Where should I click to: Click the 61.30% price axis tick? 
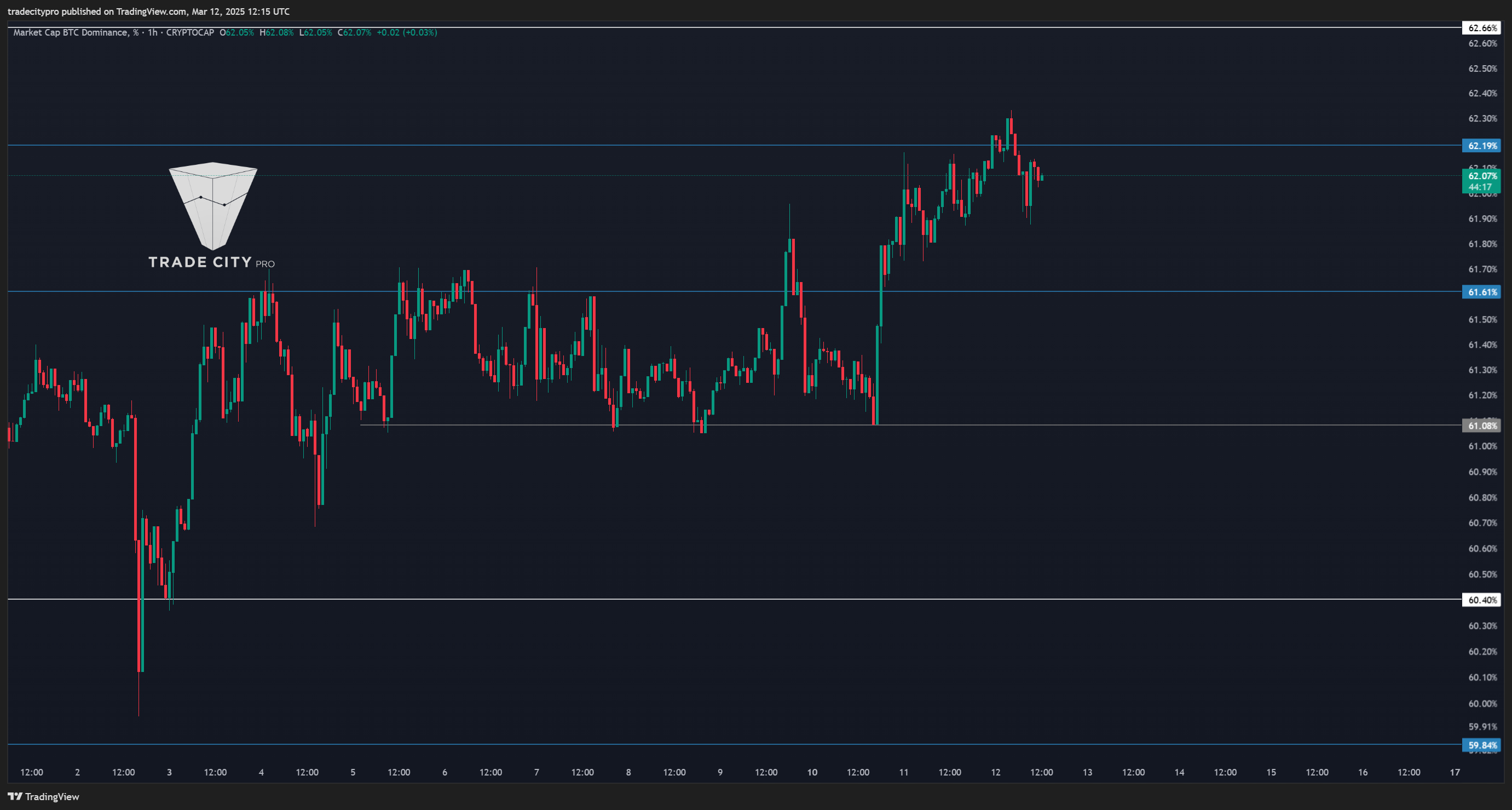point(1482,371)
